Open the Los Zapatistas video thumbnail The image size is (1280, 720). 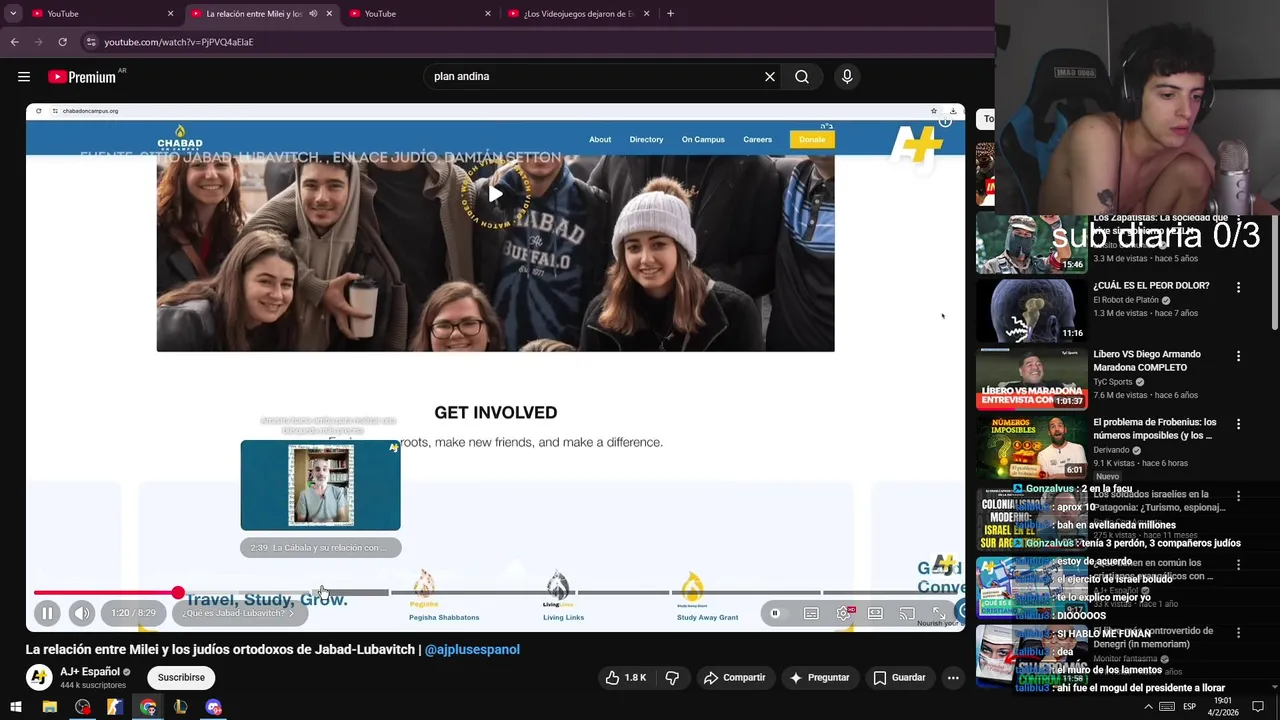1031,243
